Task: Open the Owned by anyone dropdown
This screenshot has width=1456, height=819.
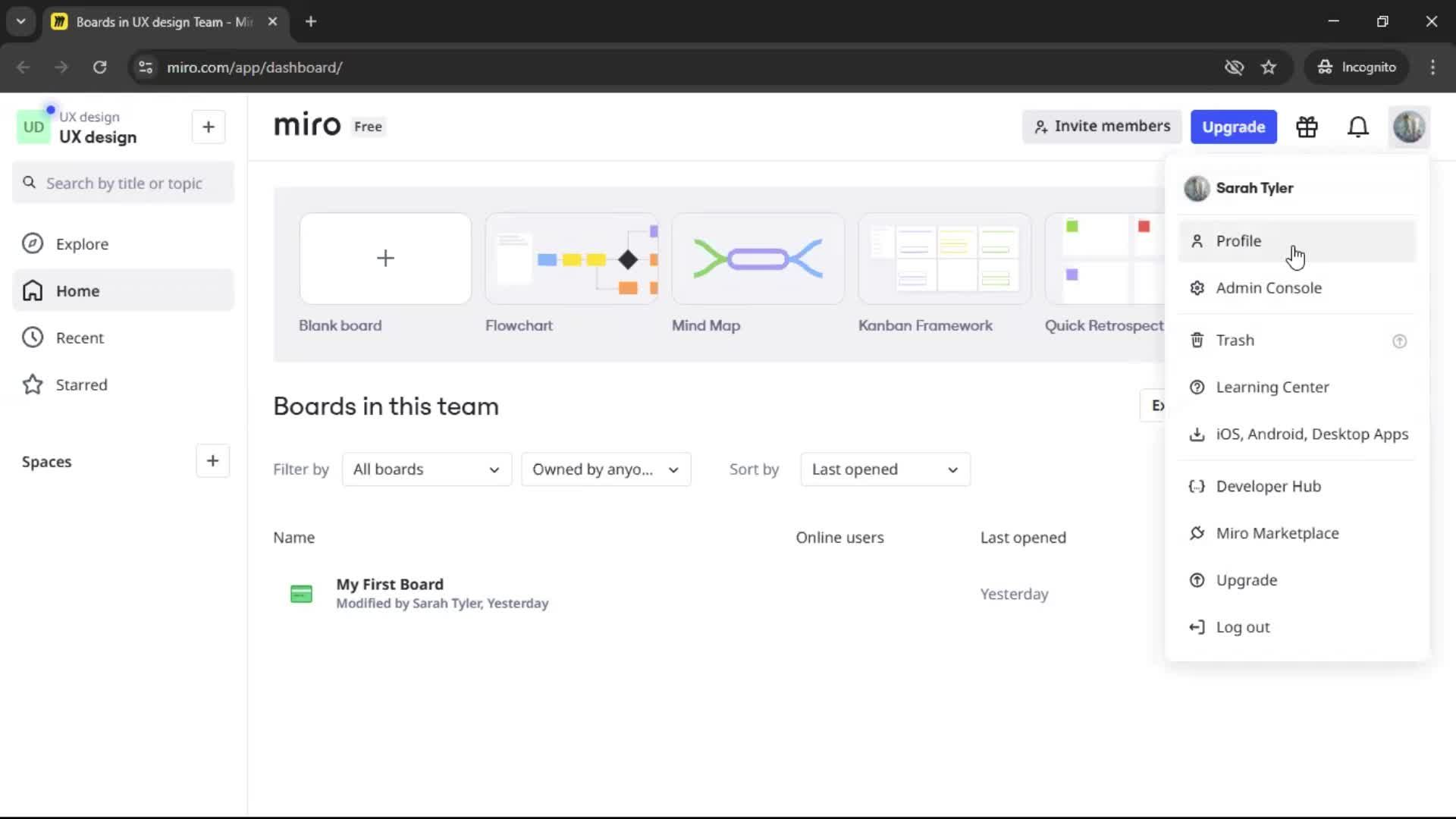Action: pyautogui.click(x=606, y=469)
